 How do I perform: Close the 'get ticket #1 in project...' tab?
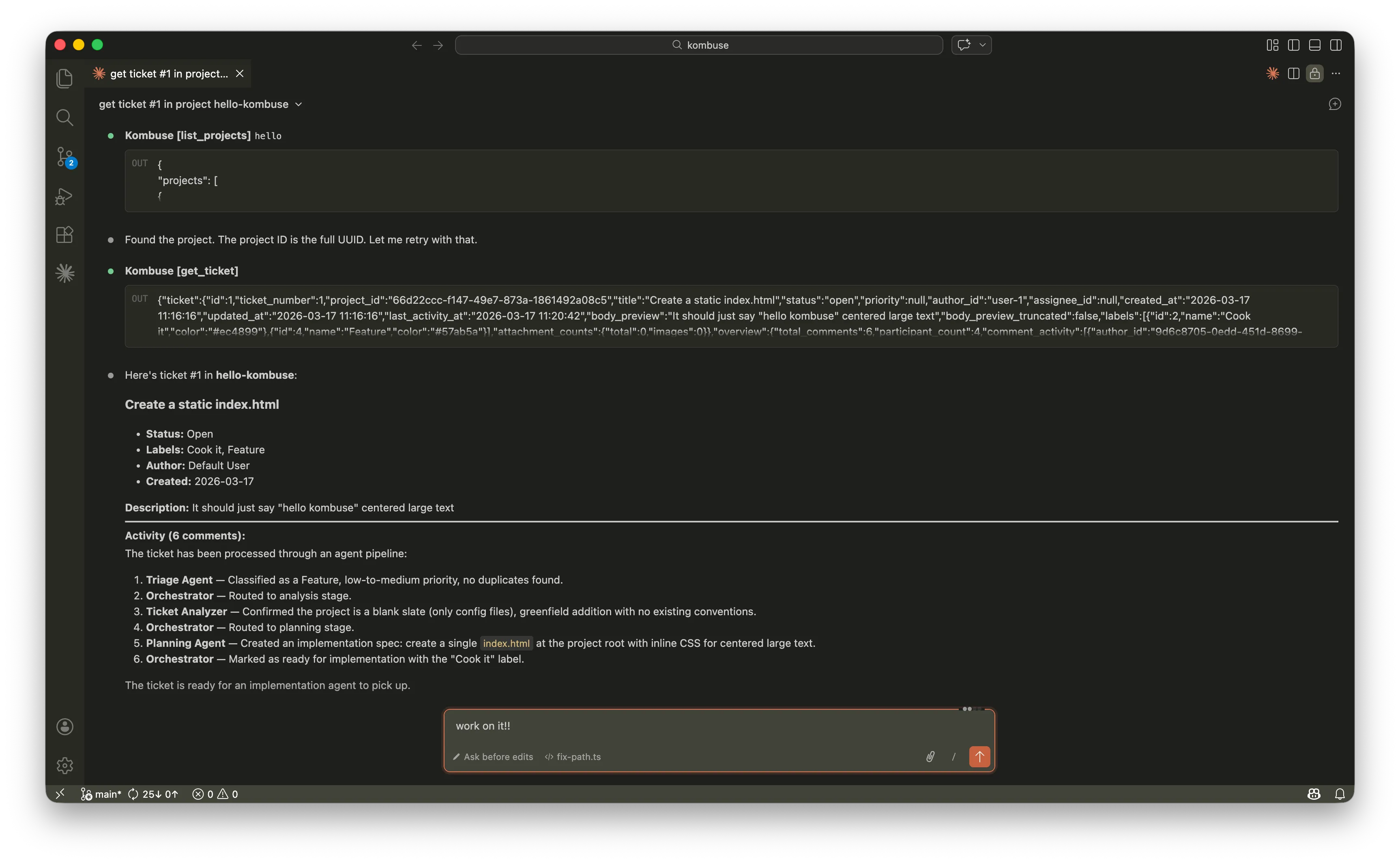point(240,74)
